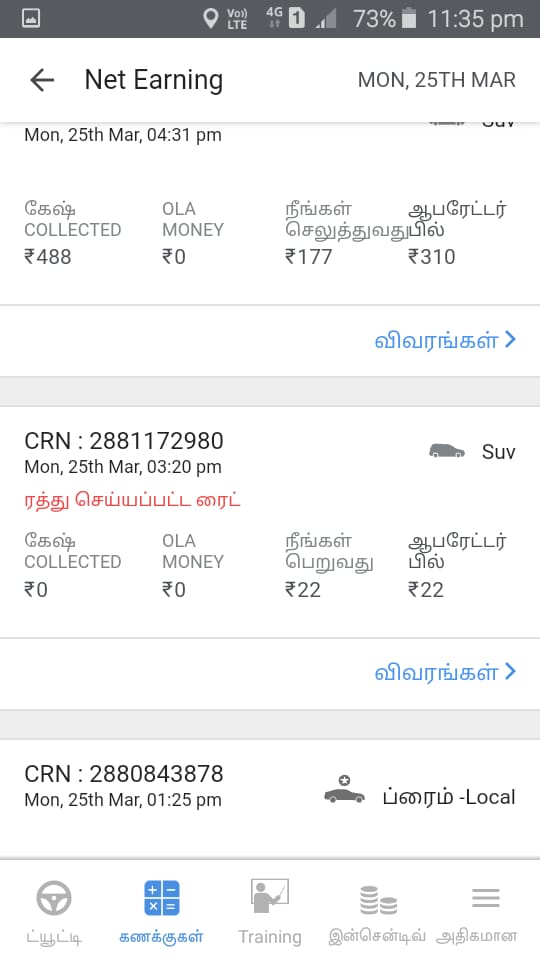540x960 pixels.
Task: Tap the red cancelled ride status text
Action: point(132,500)
